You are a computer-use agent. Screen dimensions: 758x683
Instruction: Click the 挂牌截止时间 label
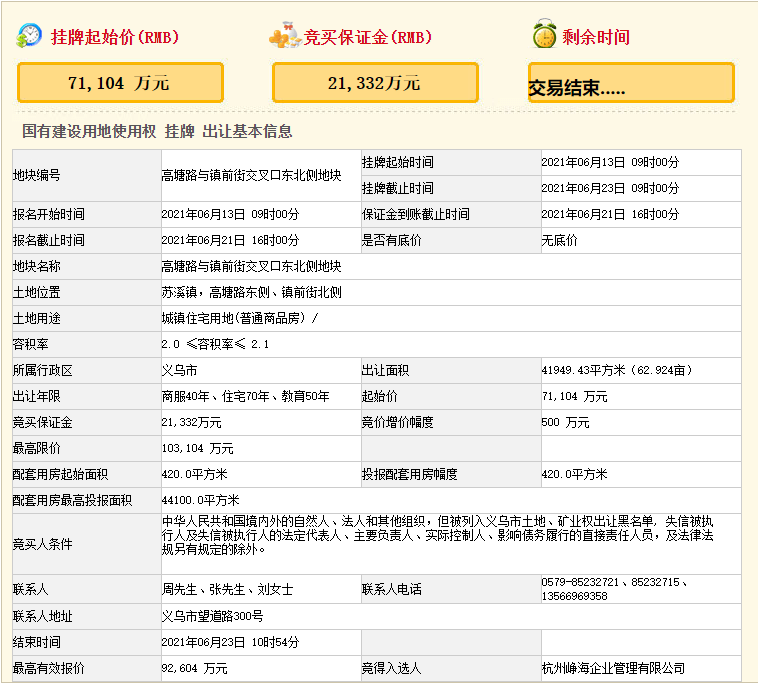click(397, 189)
